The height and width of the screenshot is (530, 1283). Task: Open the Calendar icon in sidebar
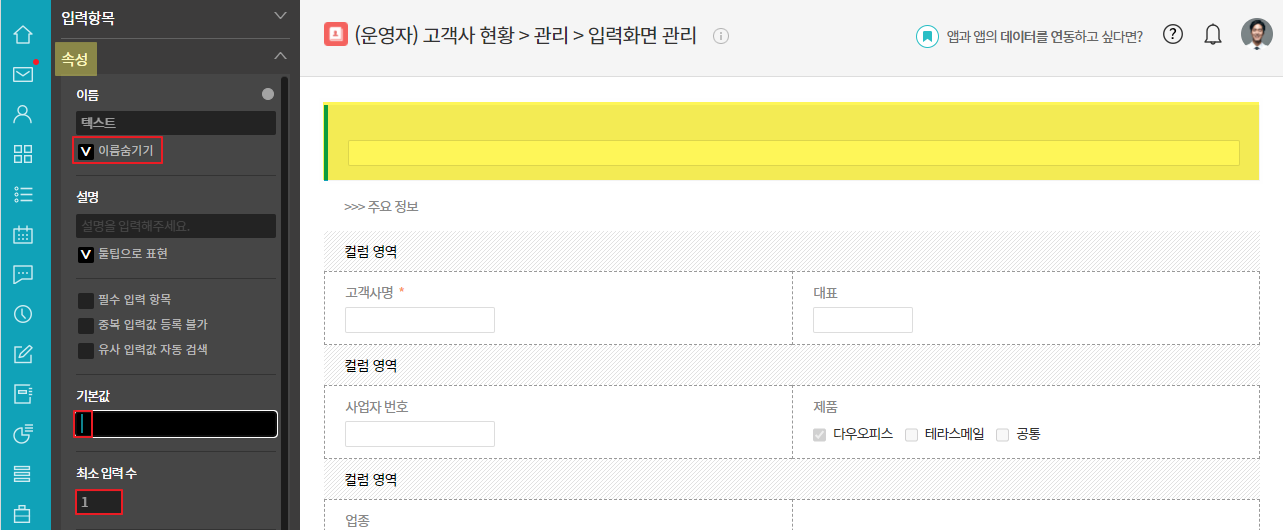(x=22, y=235)
